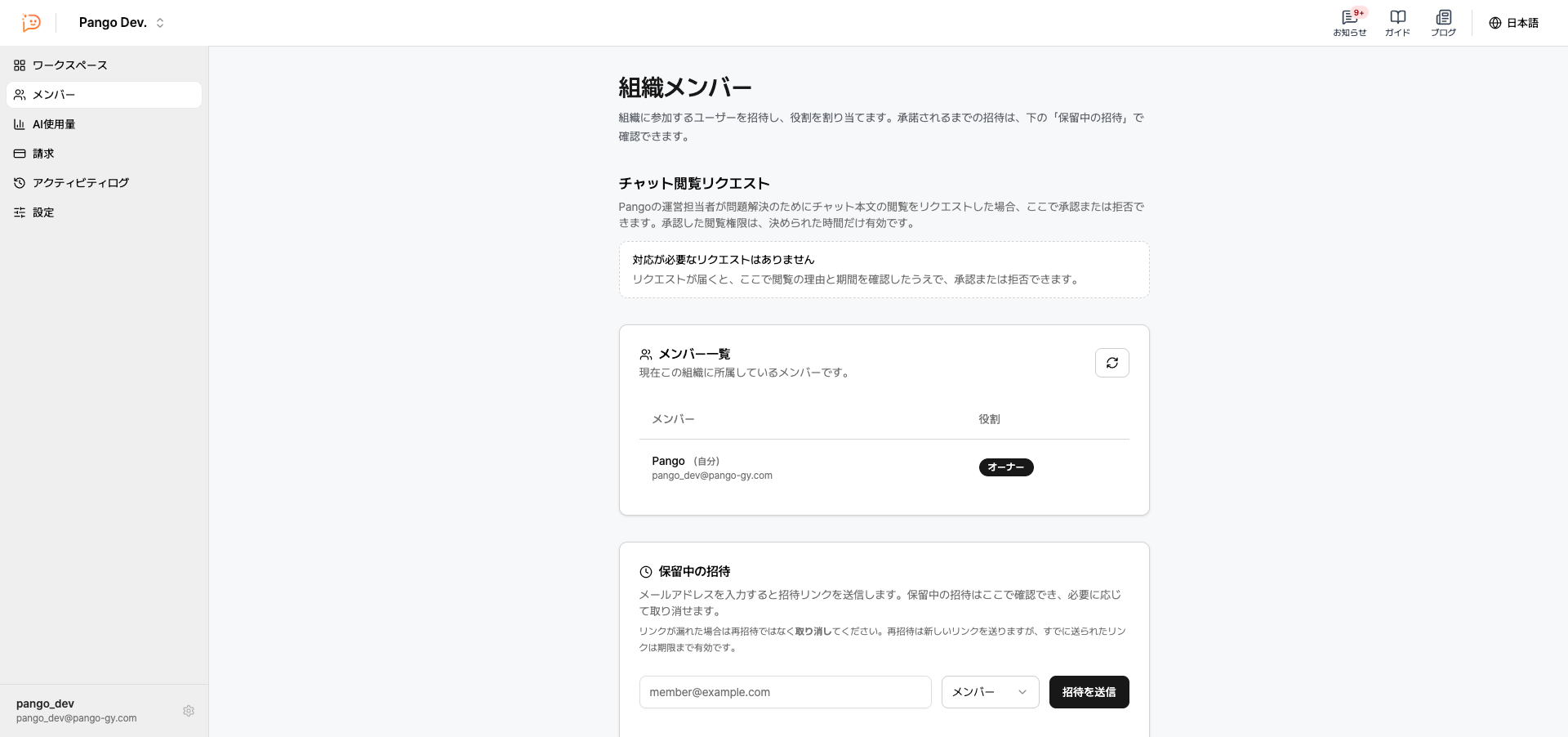
Task: Open the お知らせ notifications icon
Action: 1349,23
